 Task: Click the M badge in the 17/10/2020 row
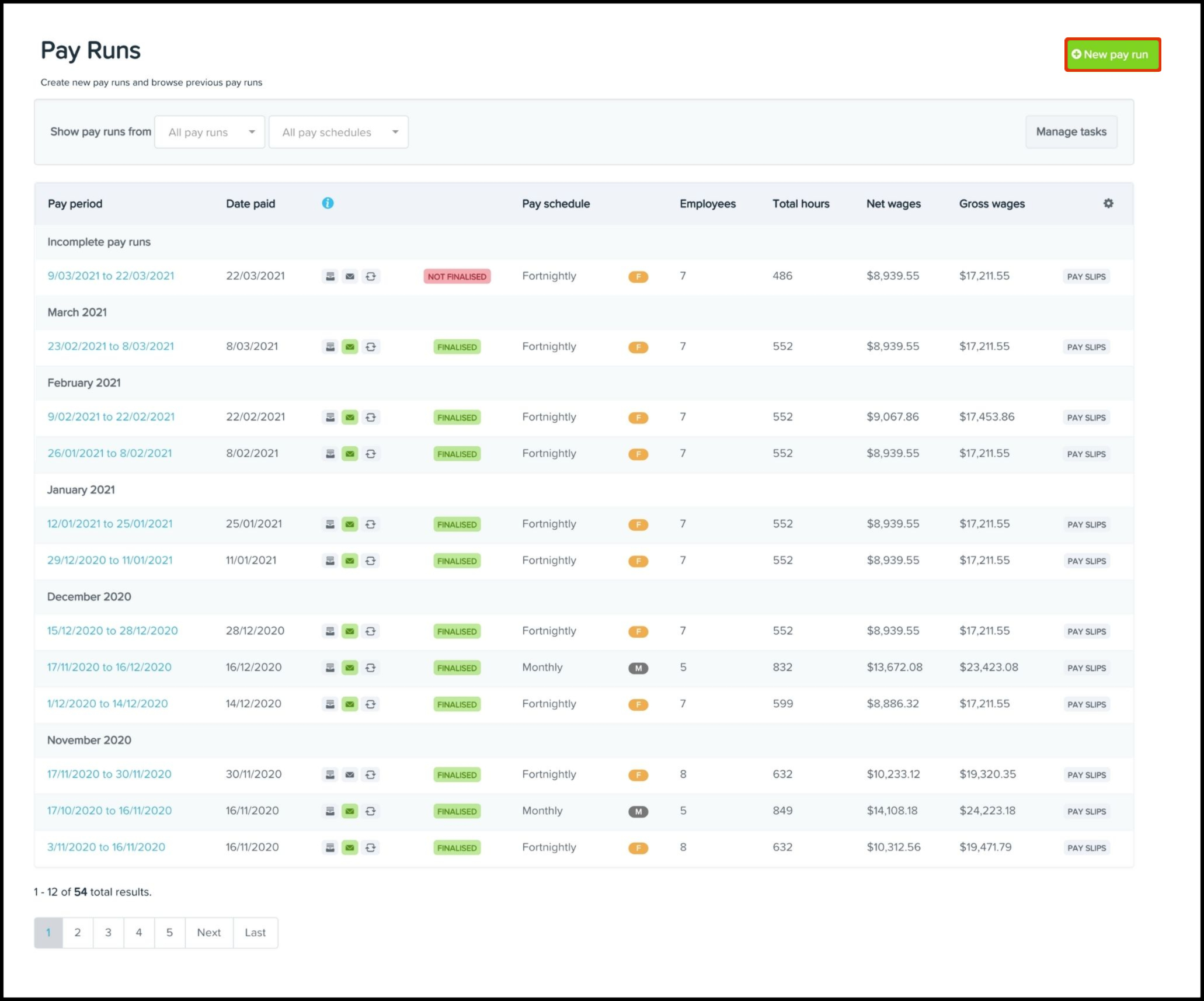[638, 811]
